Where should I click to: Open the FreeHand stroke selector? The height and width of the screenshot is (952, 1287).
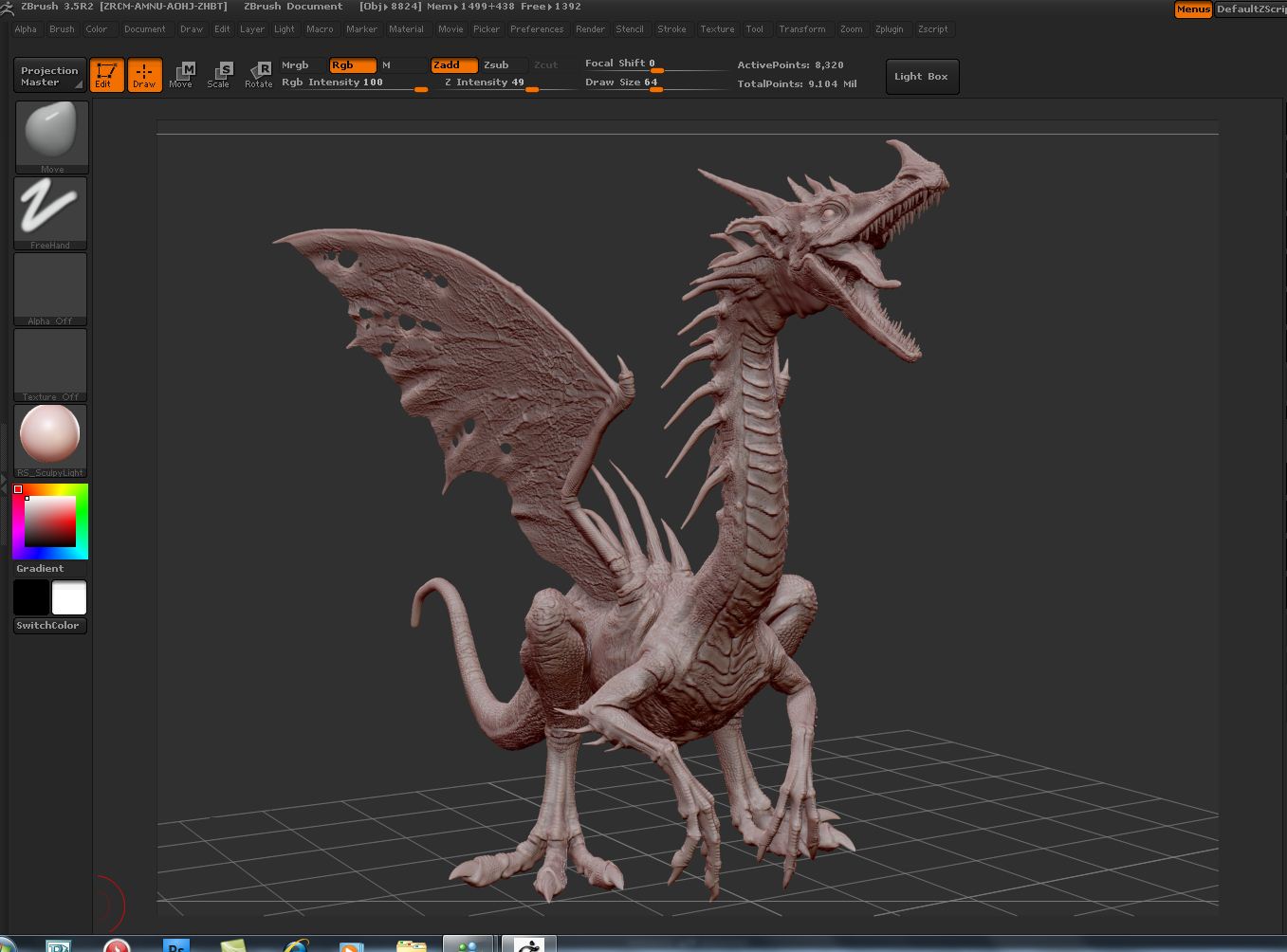click(x=50, y=213)
